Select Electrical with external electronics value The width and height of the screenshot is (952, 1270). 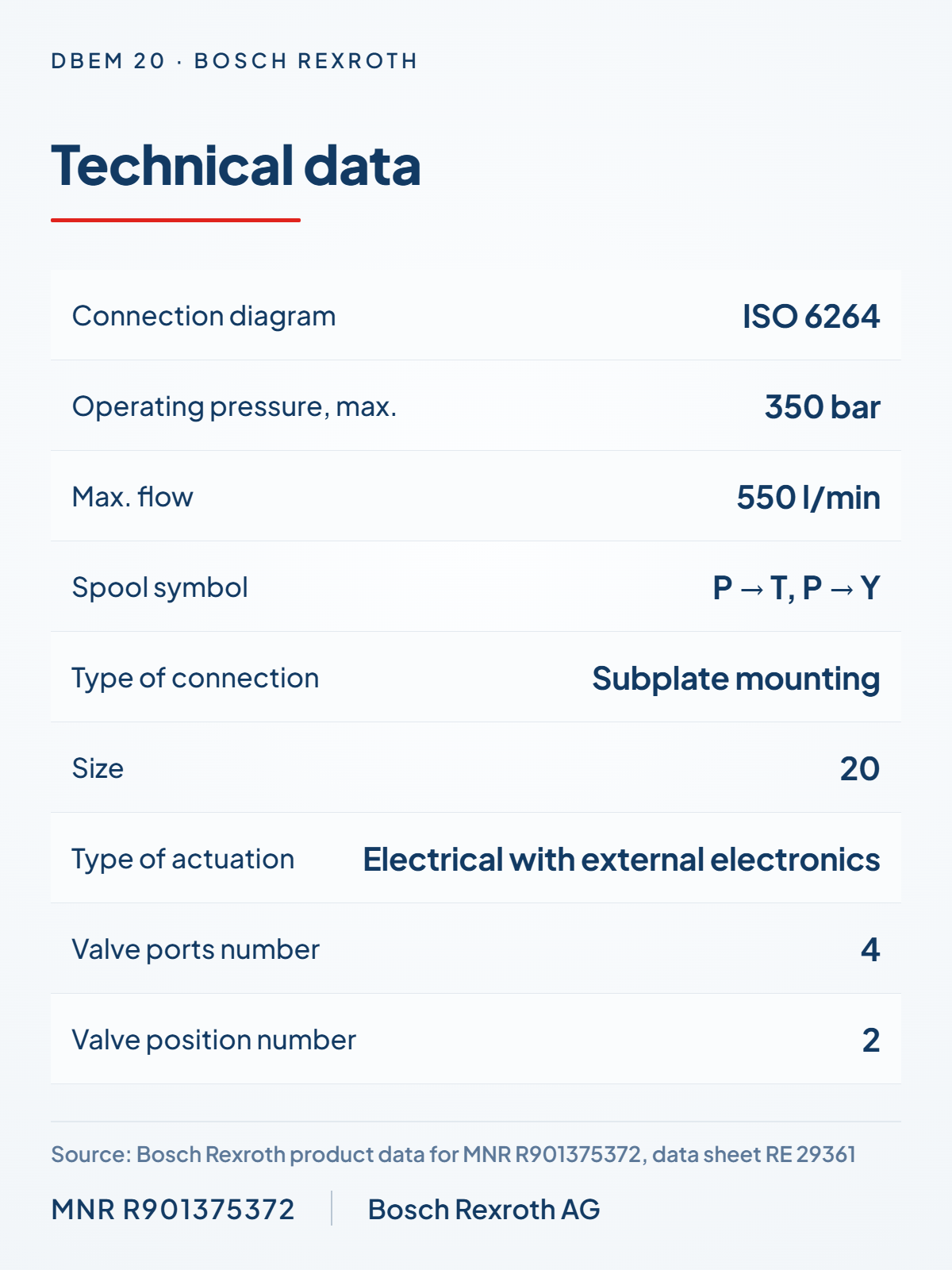[x=621, y=859]
